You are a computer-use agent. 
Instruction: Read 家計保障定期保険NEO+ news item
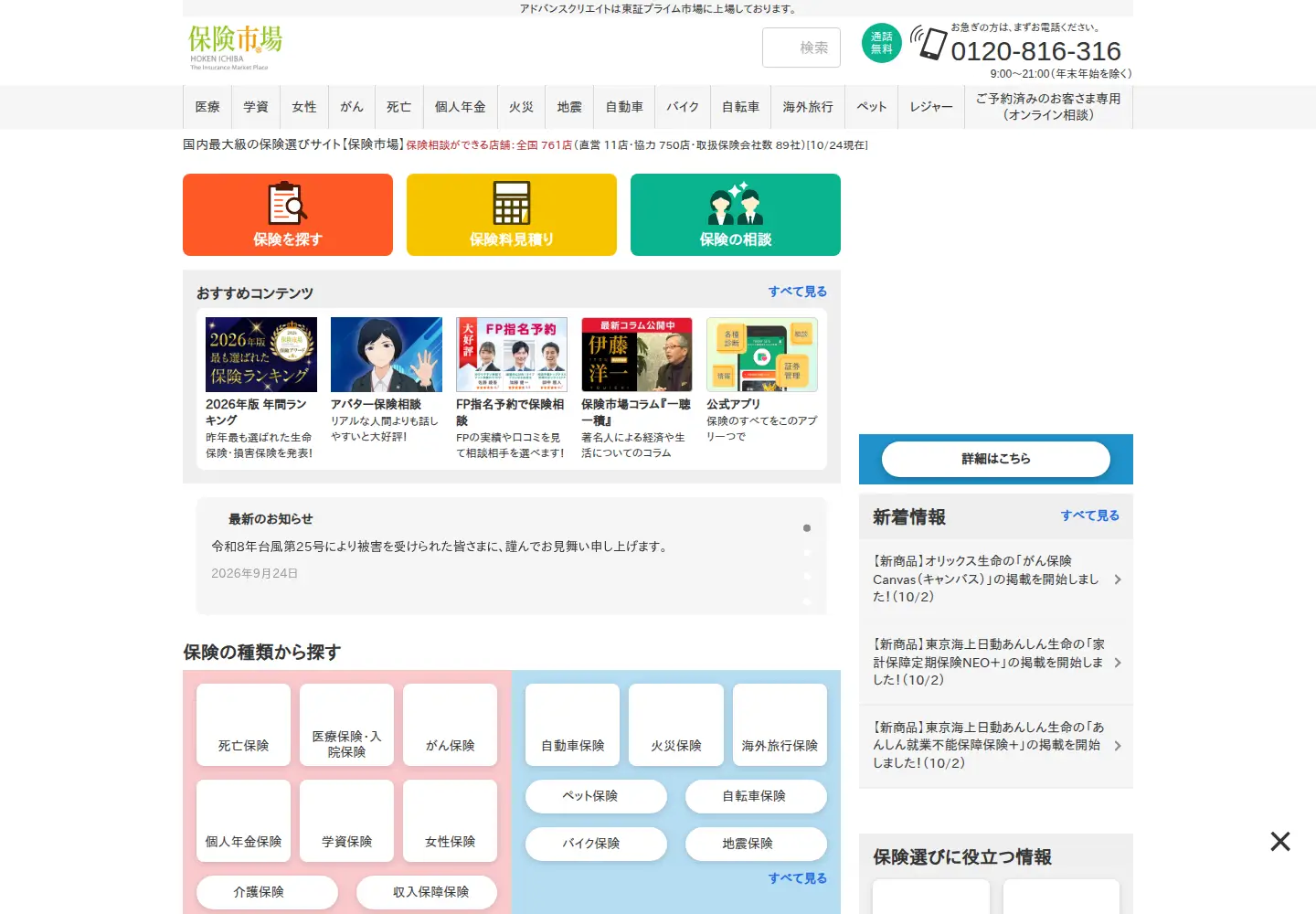click(x=989, y=662)
